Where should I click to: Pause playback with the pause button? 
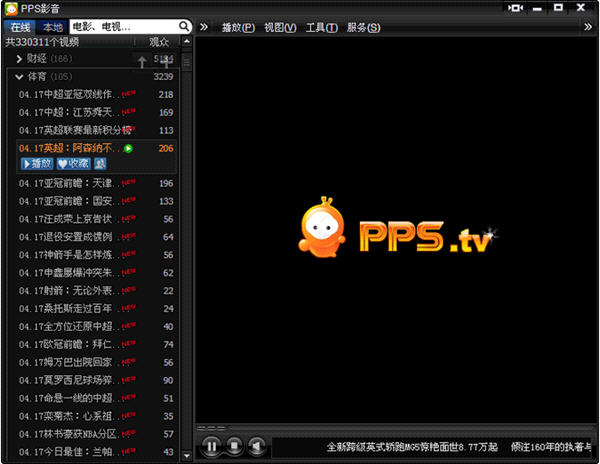click(211, 446)
